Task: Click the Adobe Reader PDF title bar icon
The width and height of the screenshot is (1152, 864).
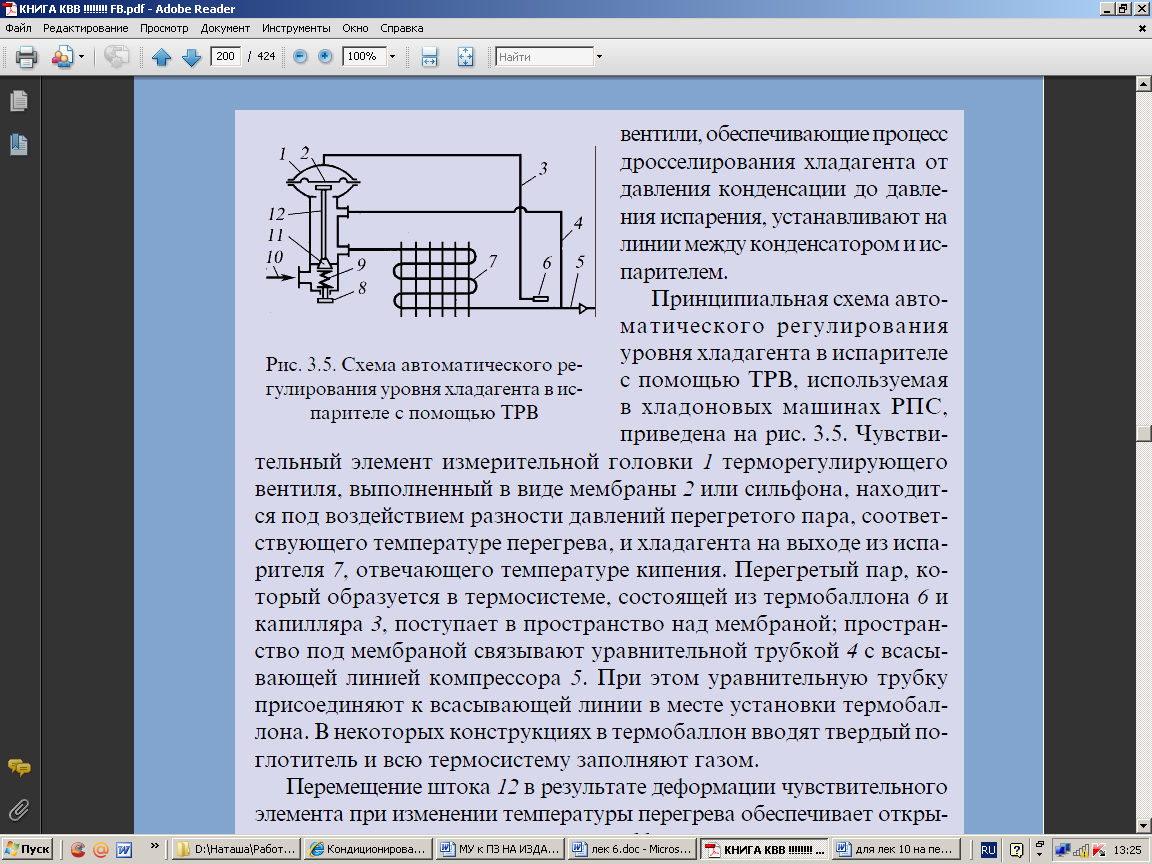Action: point(8,9)
